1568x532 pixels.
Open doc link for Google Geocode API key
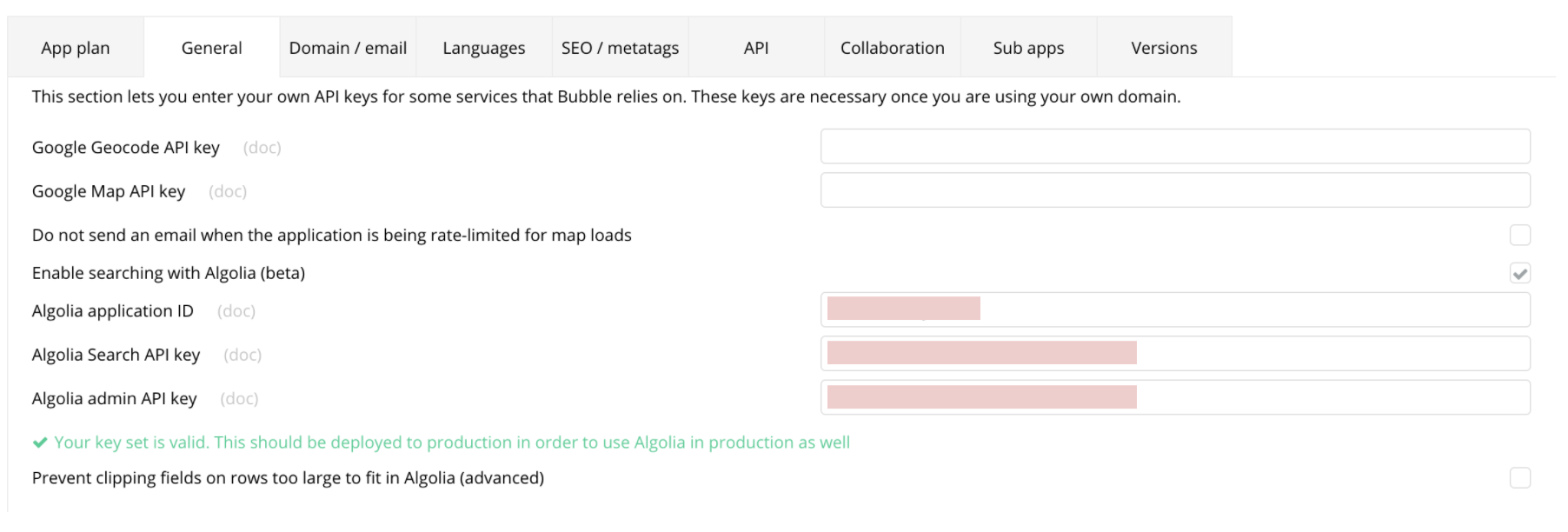(x=262, y=148)
